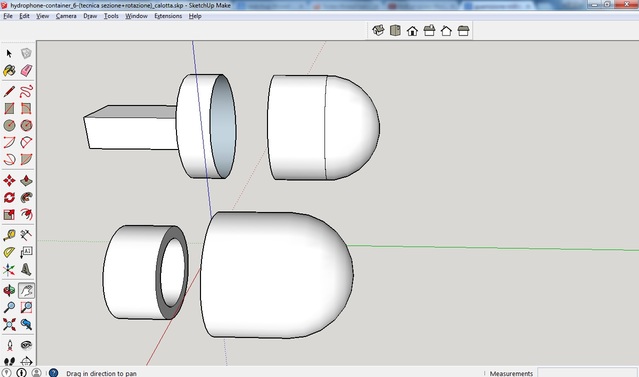The width and height of the screenshot is (639, 377).
Task: Click the sign-in user status icon
Action: [x=36, y=373]
